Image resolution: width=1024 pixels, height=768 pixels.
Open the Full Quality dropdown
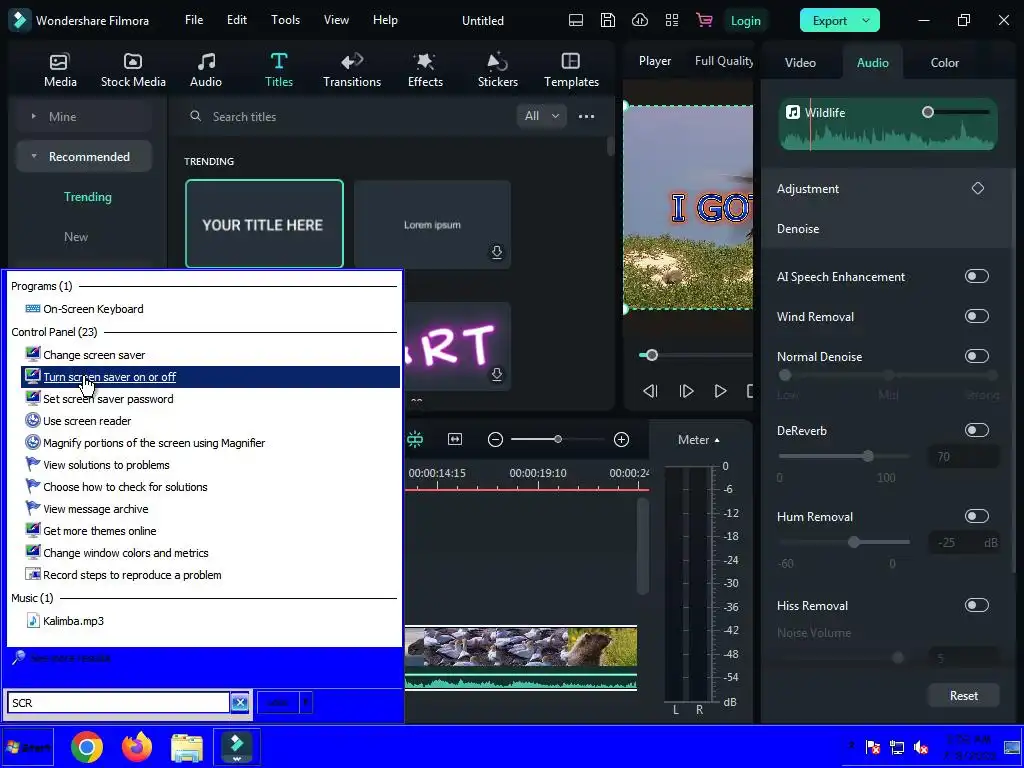(723, 61)
